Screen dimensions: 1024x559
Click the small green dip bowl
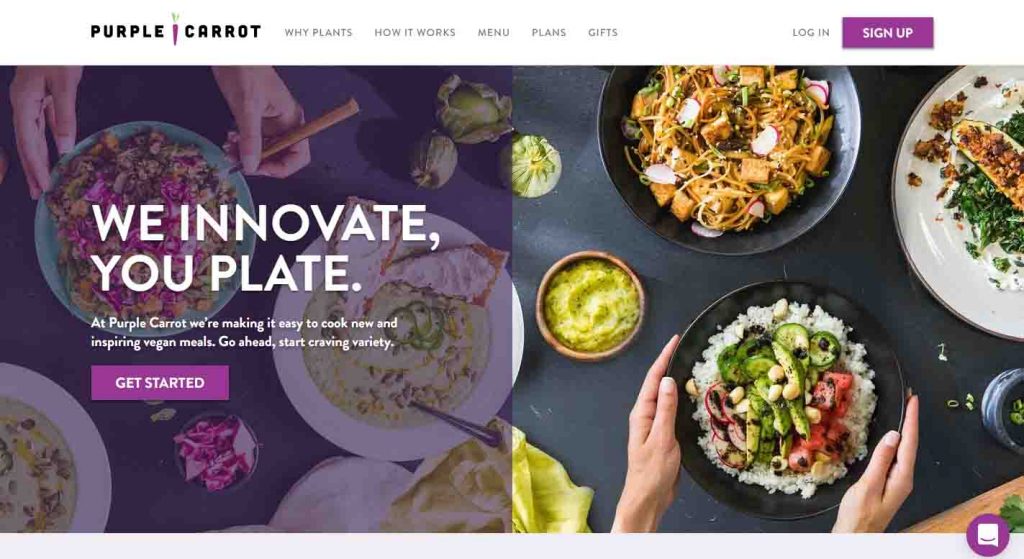pyautogui.click(x=590, y=306)
